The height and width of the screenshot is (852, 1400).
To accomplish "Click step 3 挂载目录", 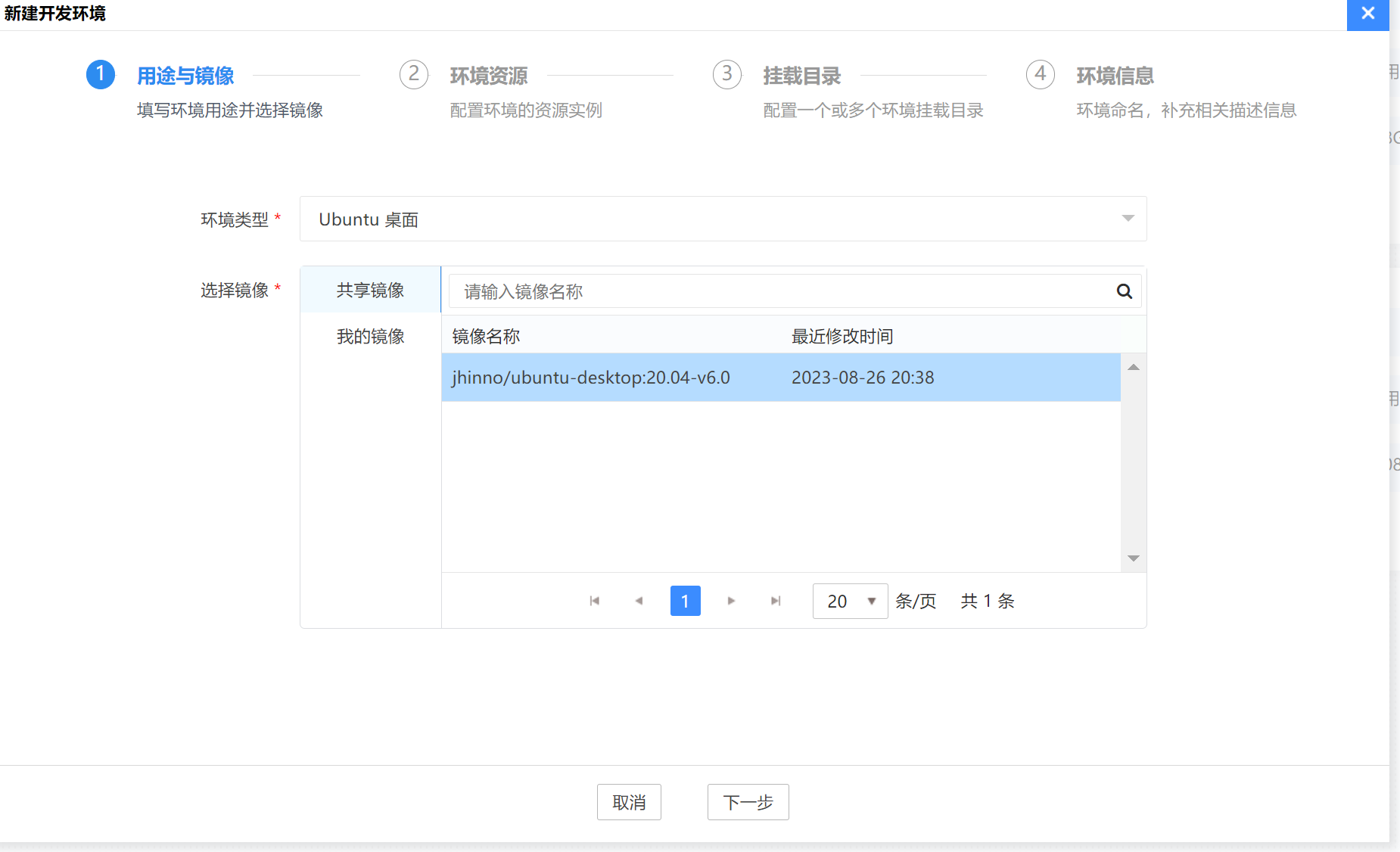I will point(802,76).
